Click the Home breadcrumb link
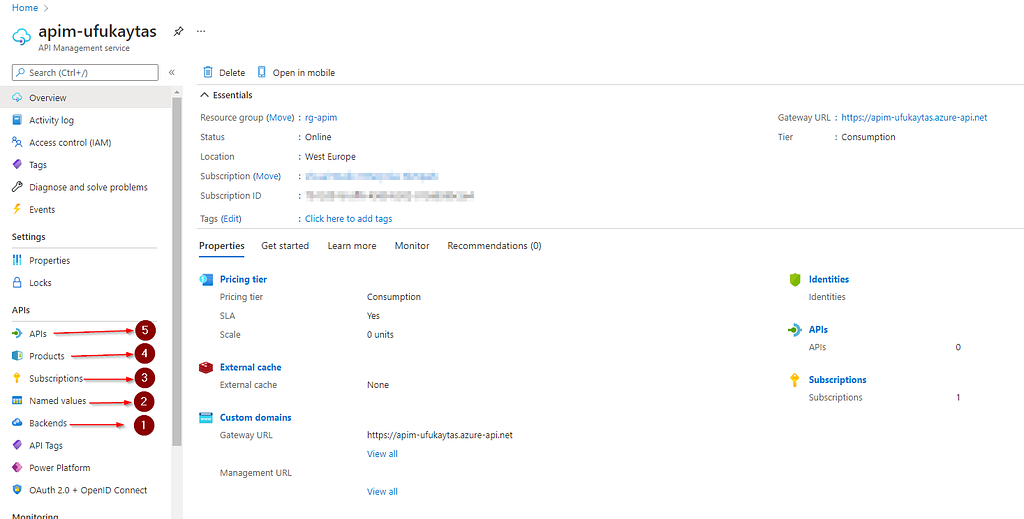1024x519 pixels. pyautogui.click(x=25, y=8)
